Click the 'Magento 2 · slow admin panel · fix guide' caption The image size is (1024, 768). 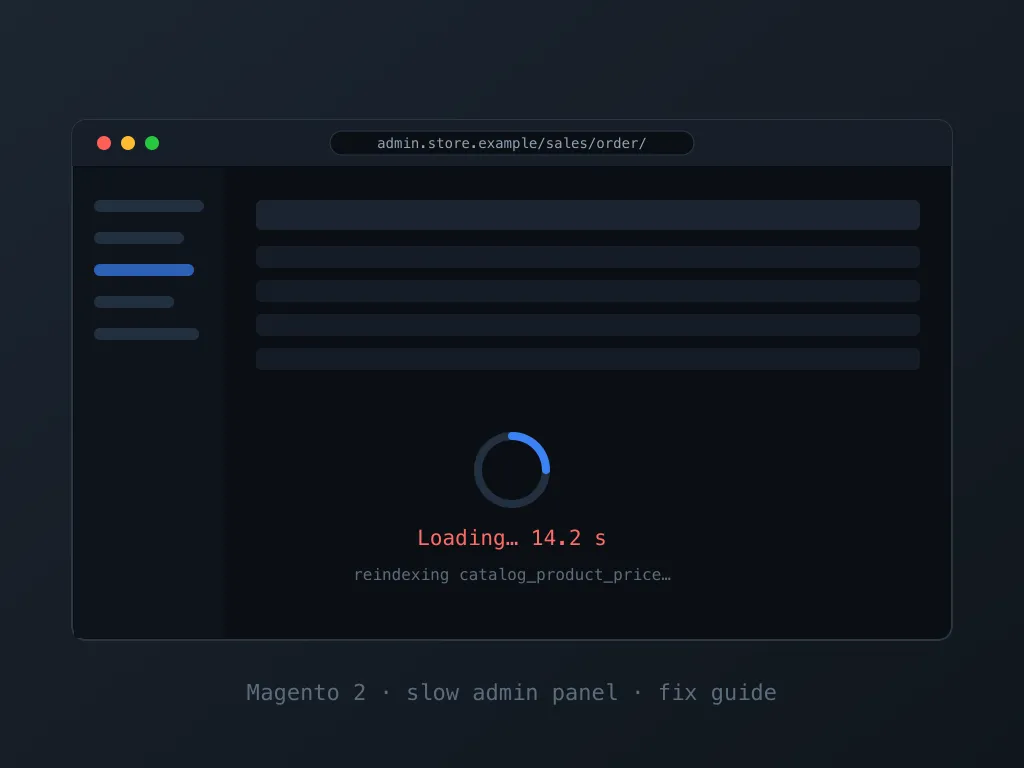click(x=511, y=692)
